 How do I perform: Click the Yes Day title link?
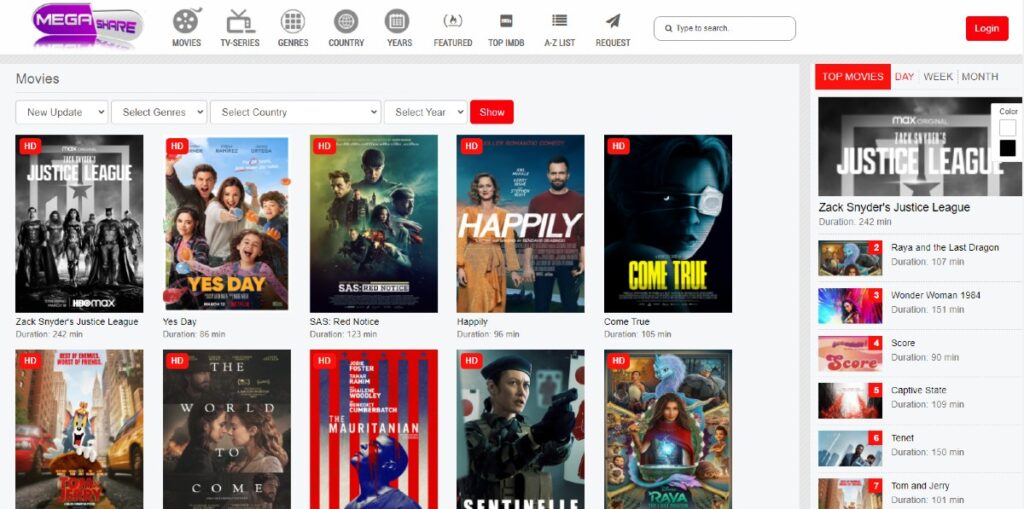point(180,321)
